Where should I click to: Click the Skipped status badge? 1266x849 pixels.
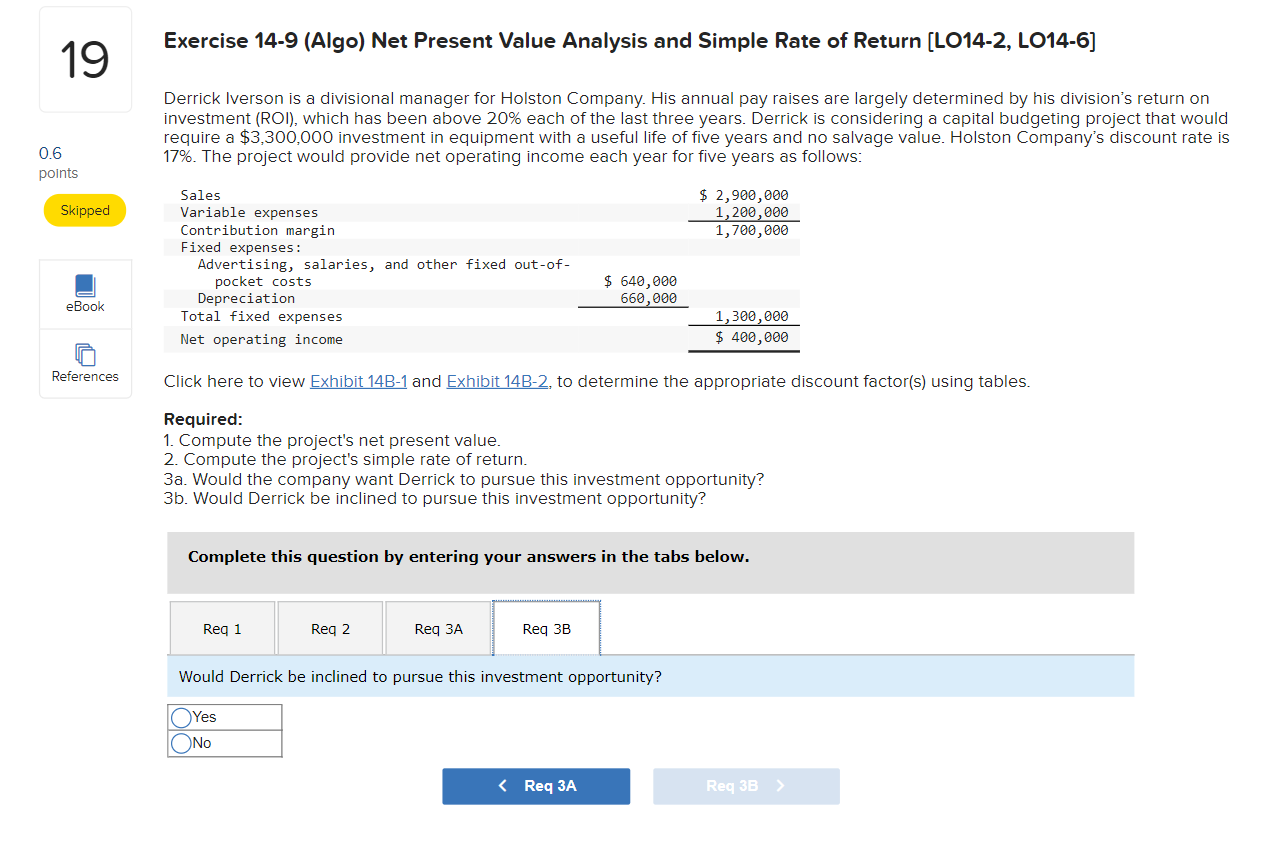click(x=85, y=210)
